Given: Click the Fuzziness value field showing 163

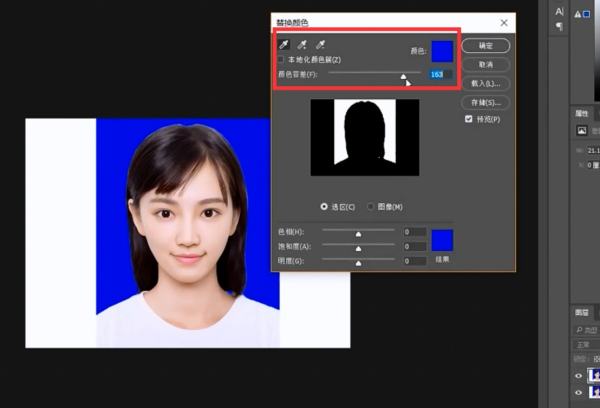Looking at the screenshot, I should [439, 74].
